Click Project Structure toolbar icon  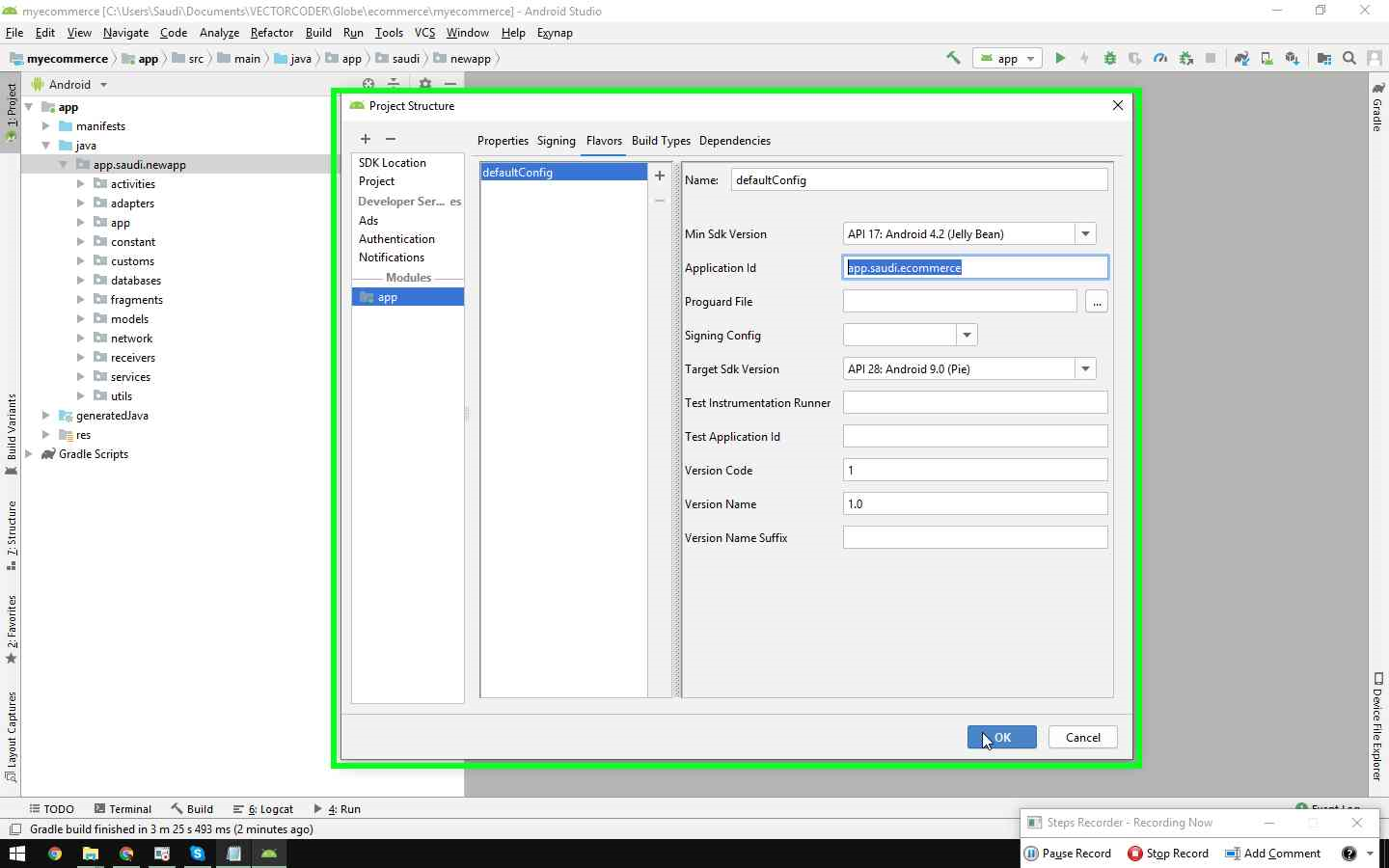point(1324,58)
